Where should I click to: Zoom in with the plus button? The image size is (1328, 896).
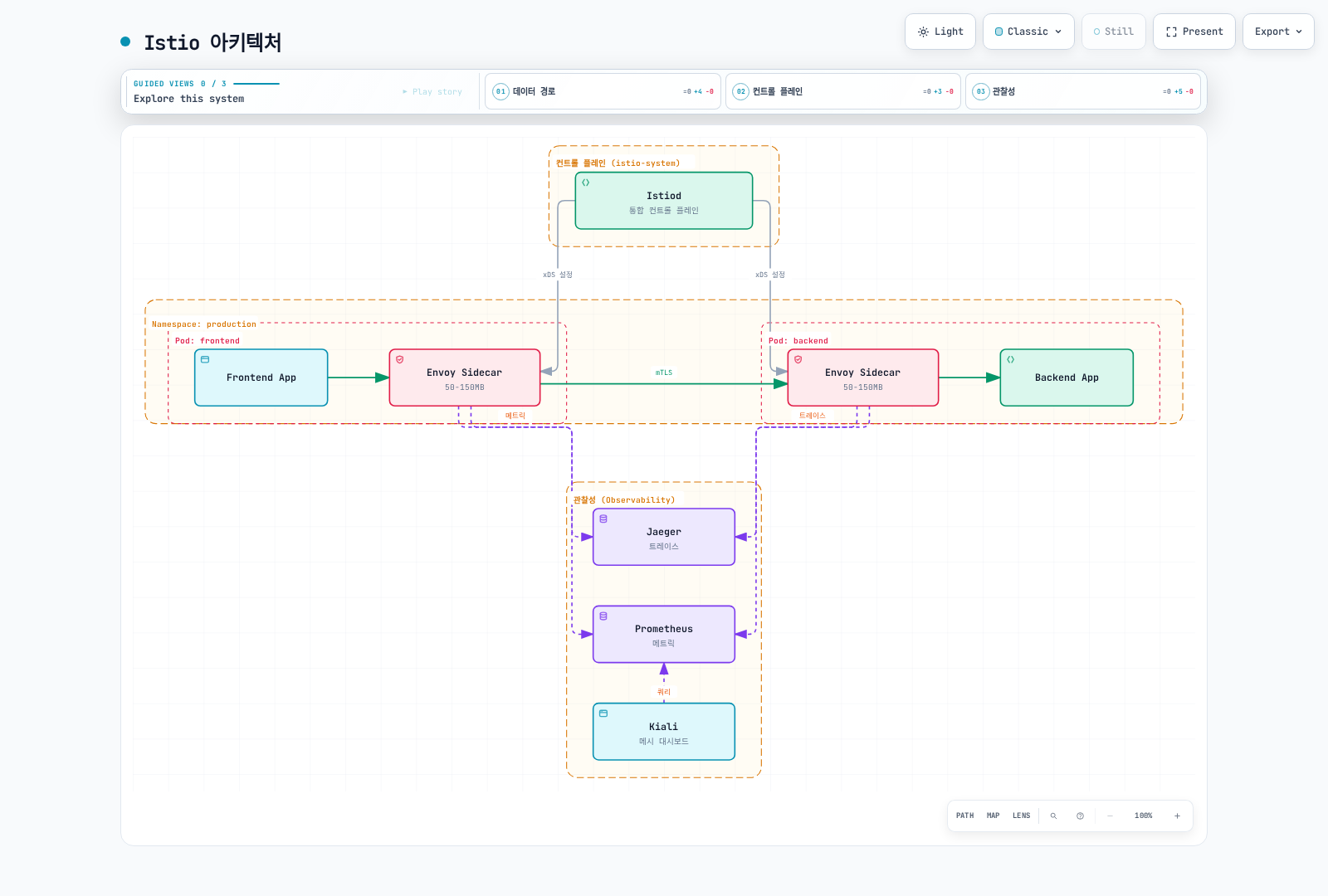click(1177, 816)
